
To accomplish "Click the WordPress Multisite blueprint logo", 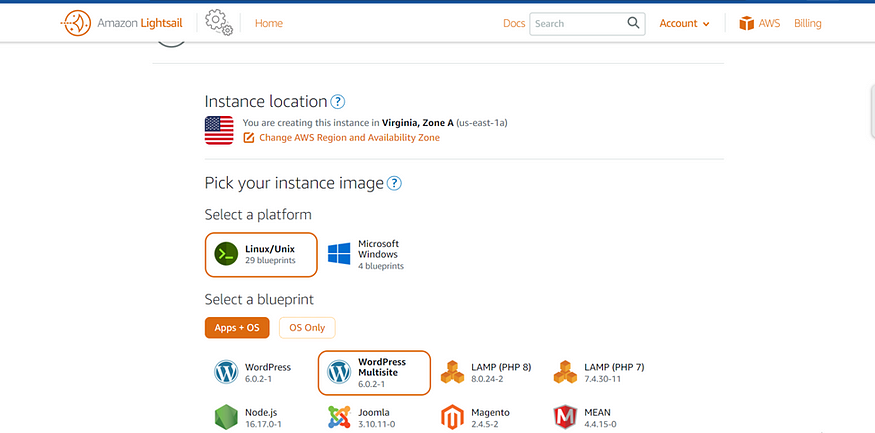I will point(339,372).
